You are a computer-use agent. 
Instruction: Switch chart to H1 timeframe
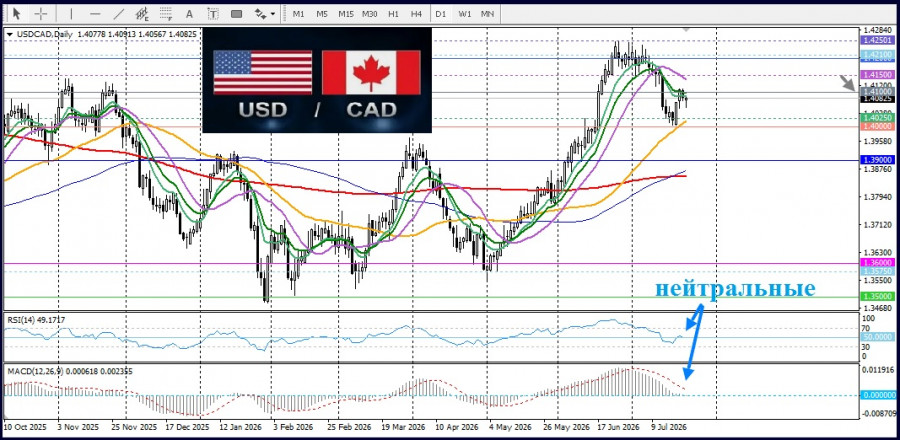(393, 13)
